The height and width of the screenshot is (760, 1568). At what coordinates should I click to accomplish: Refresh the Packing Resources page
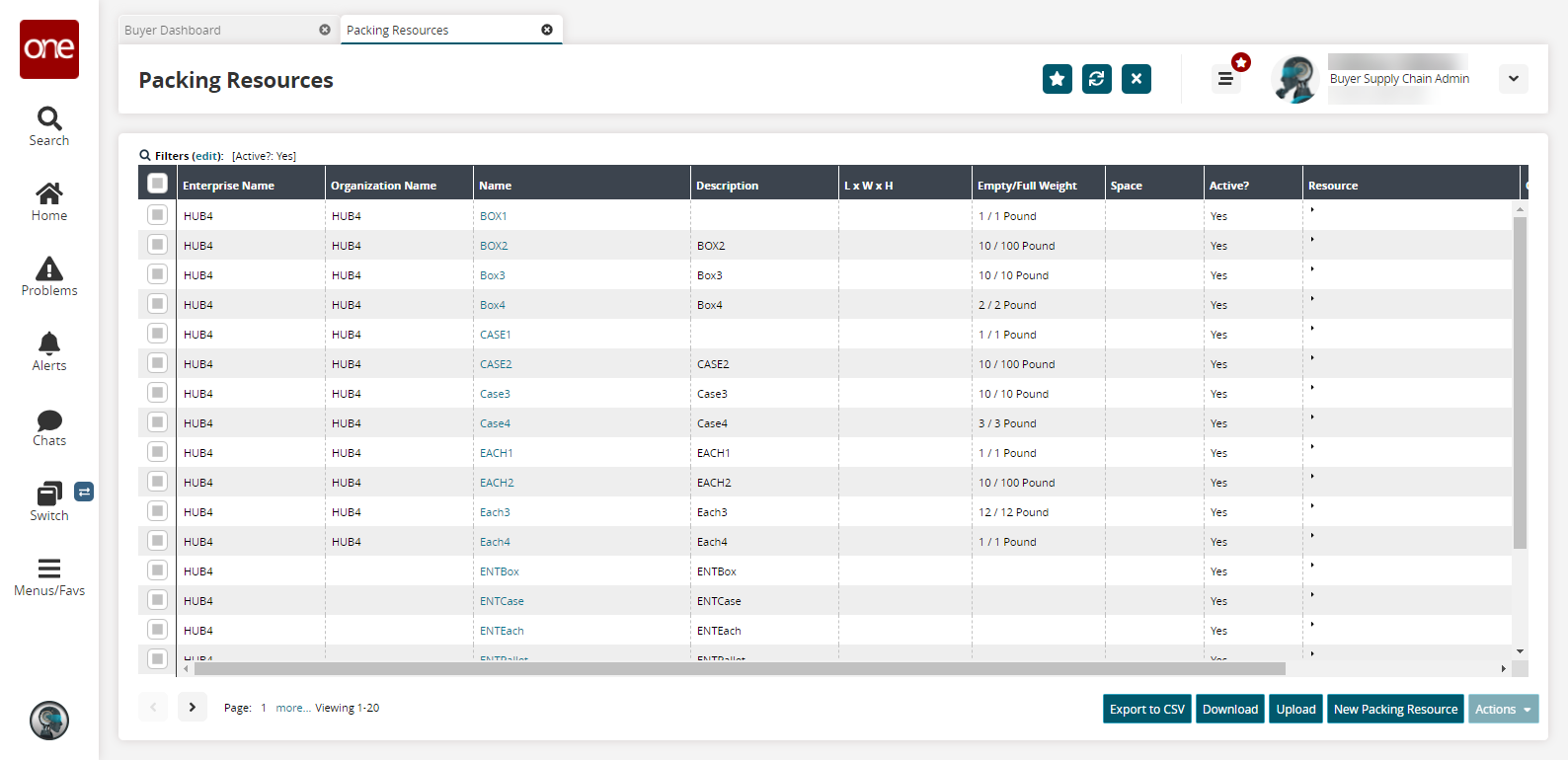[x=1096, y=79]
